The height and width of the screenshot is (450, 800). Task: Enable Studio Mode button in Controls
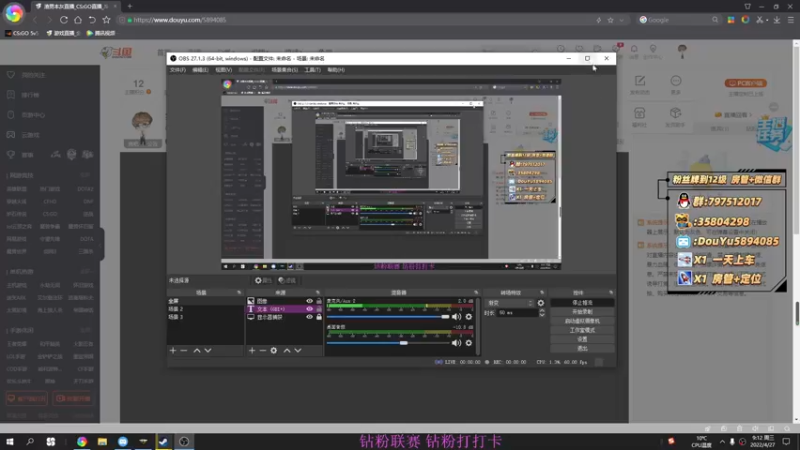click(x=582, y=330)
